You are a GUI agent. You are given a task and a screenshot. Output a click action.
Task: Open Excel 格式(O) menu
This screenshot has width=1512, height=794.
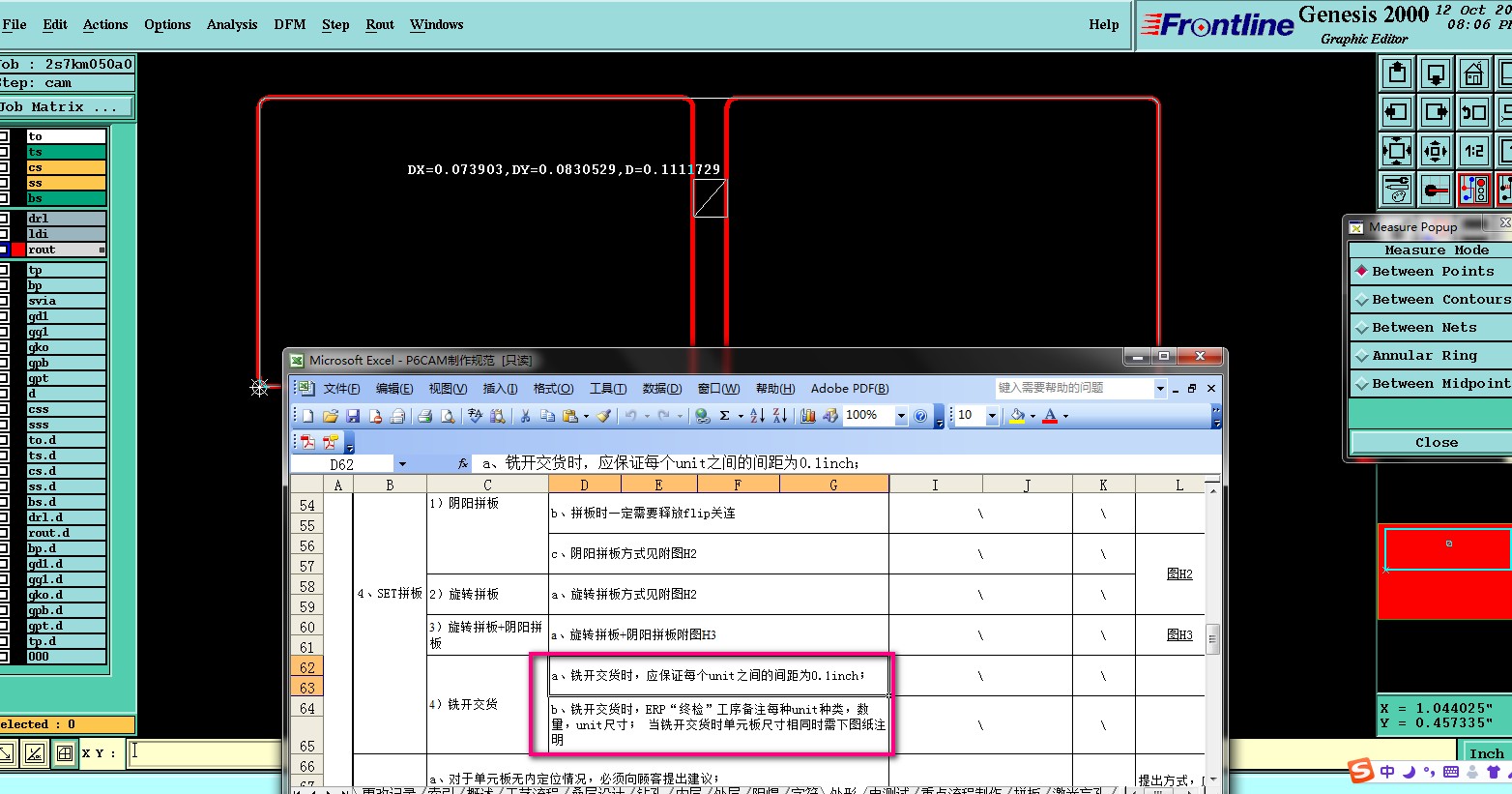coord(553,389)
